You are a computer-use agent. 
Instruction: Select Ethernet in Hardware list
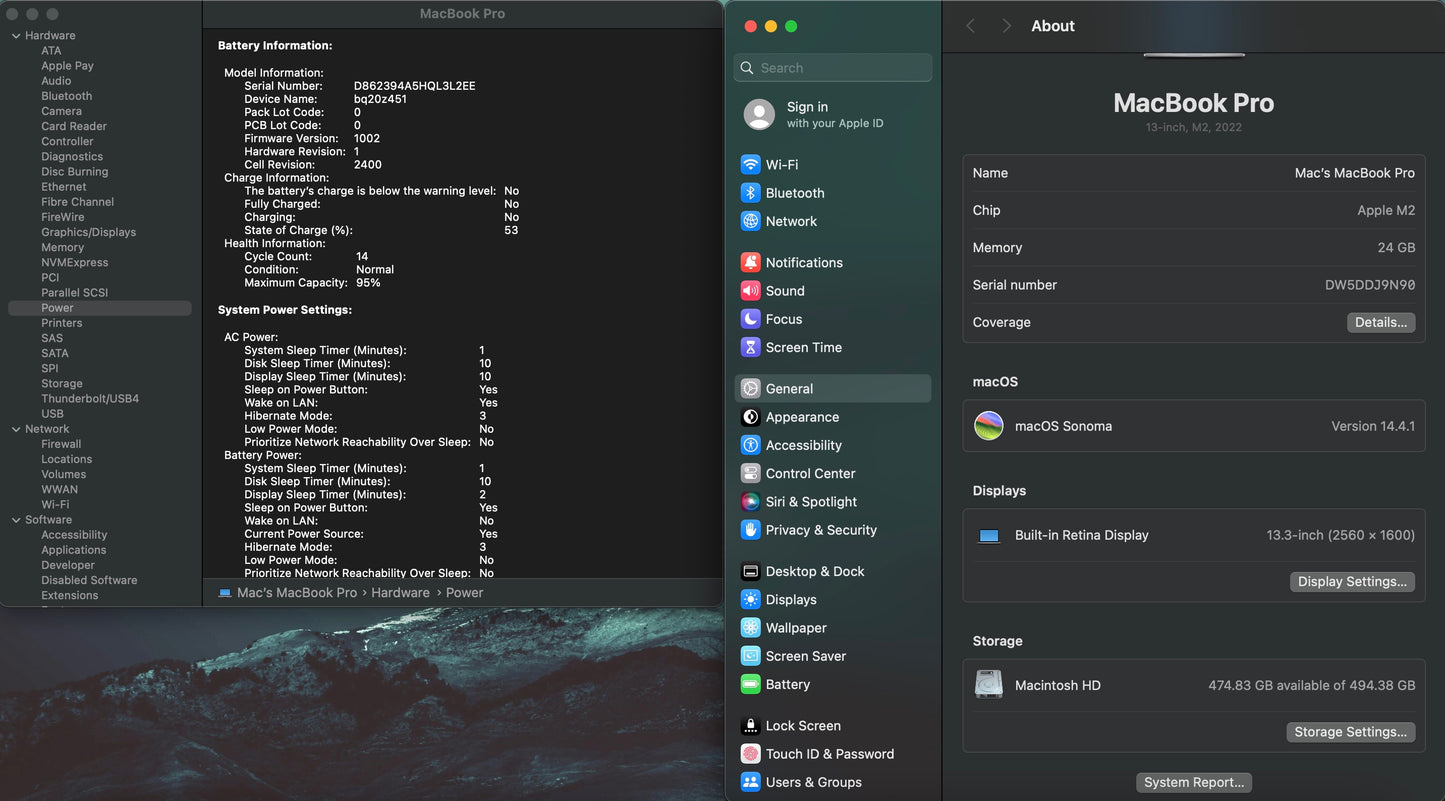64,187
